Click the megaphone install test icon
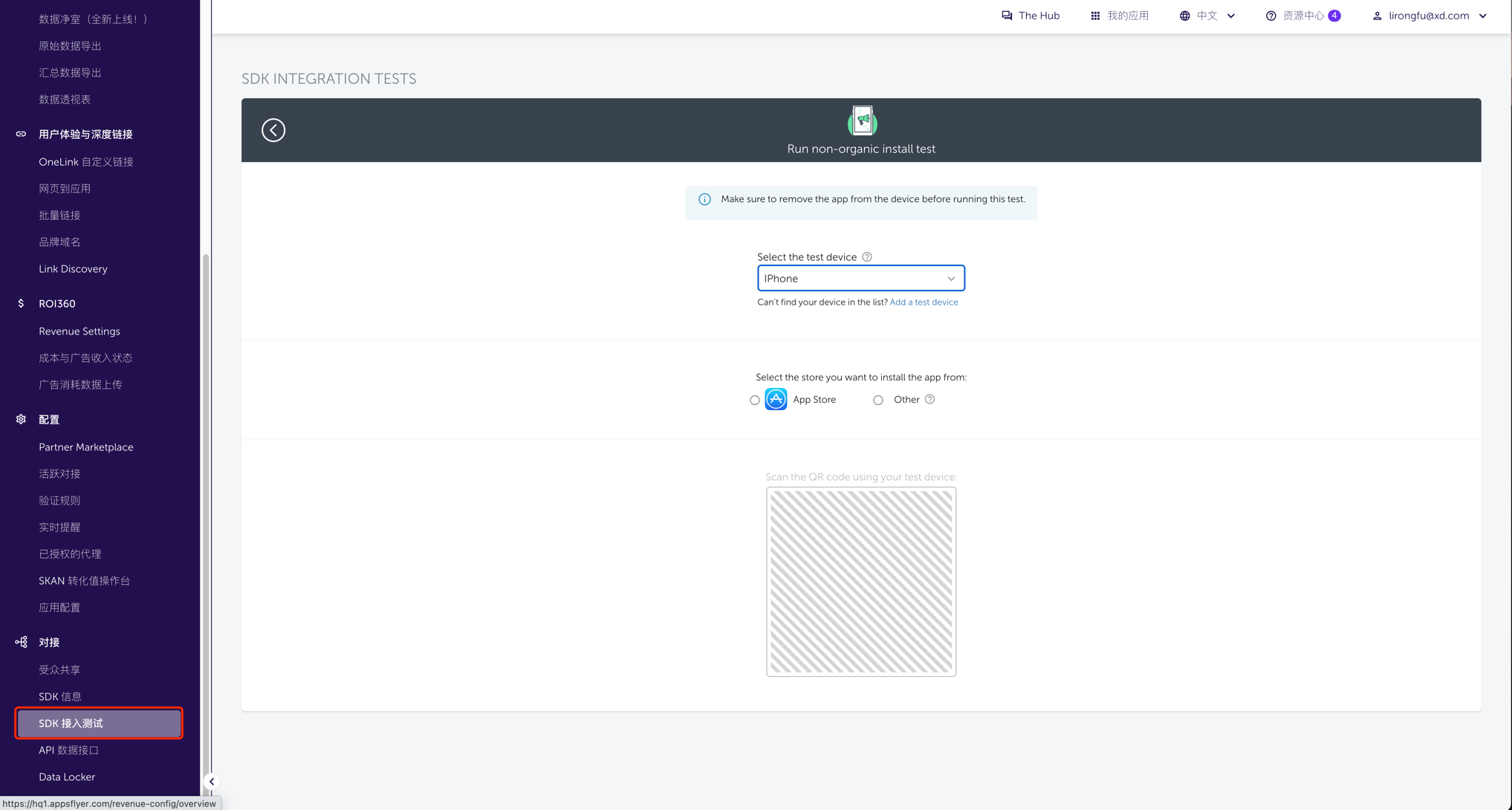This screenshot has height=810, width=1512. [x=862, y=121]
